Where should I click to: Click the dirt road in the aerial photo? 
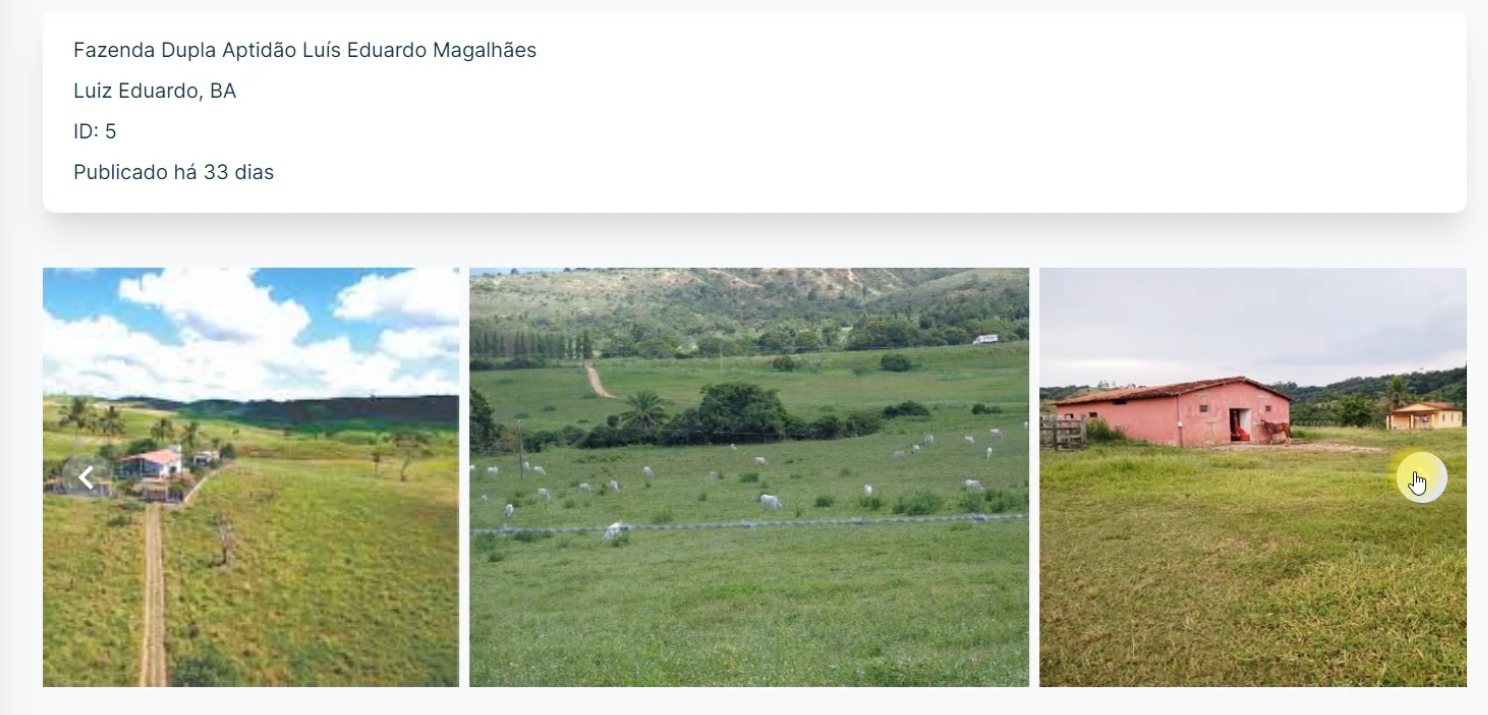152,595
